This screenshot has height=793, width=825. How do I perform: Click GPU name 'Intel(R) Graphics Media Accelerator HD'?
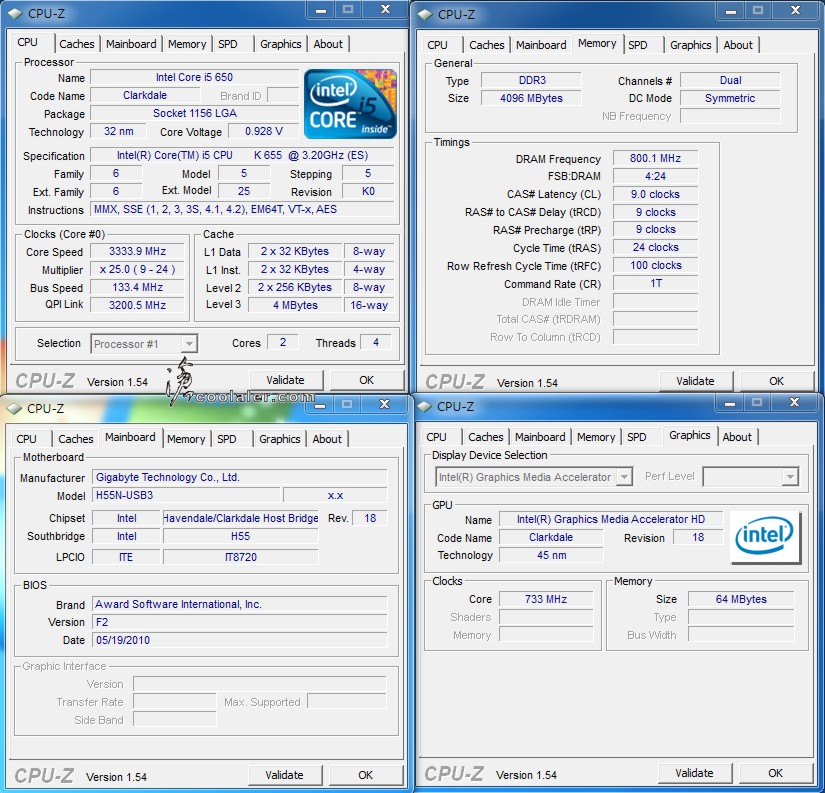click(x=611, y=519)
